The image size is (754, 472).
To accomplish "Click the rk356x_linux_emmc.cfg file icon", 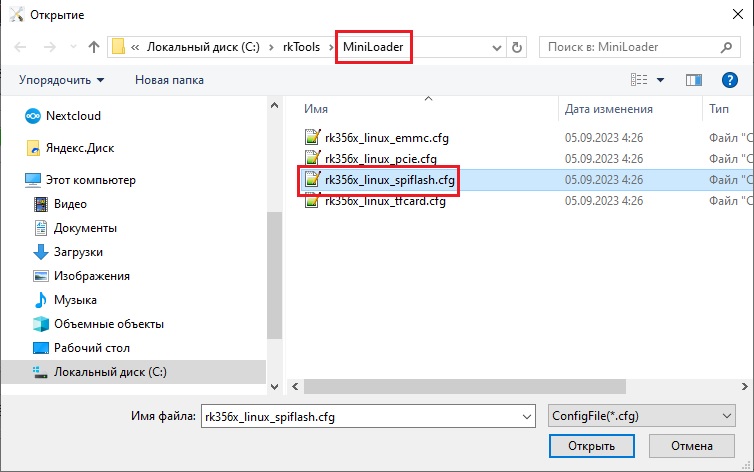I will click(x=313, y=137).
